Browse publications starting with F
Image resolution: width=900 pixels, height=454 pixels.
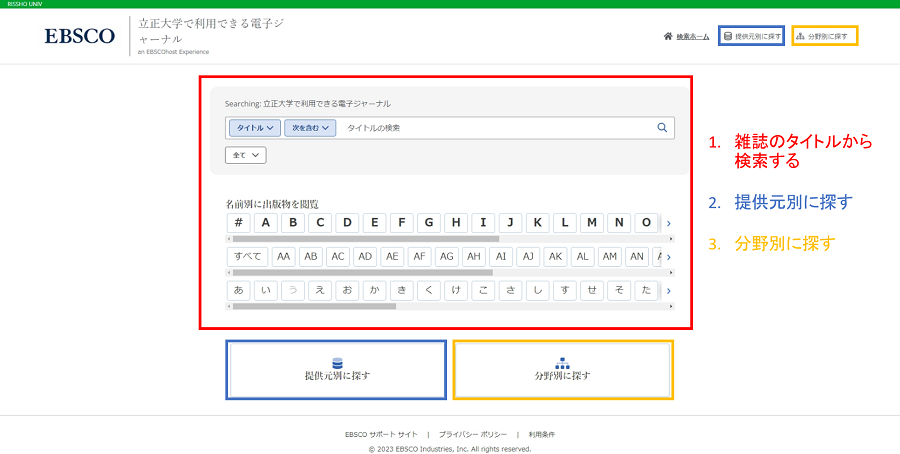point(402,223)
